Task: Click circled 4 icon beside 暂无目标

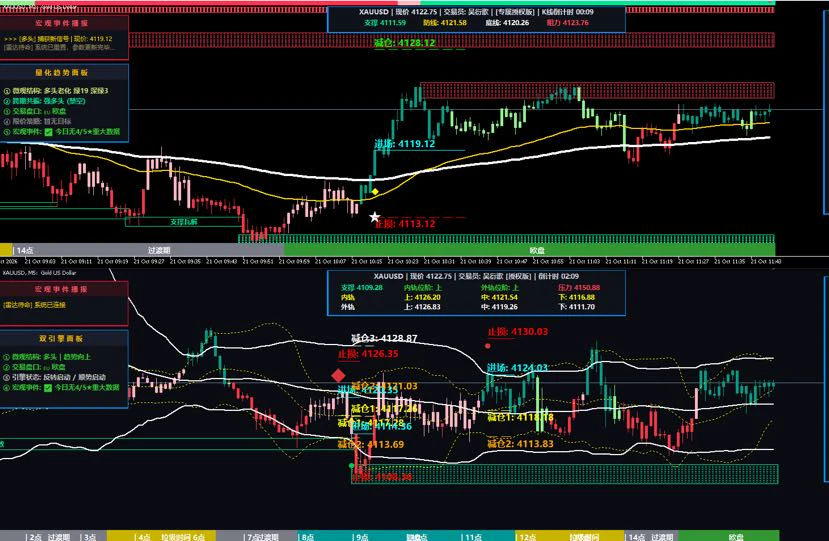Action: pyautogui.click(x=7, y=122)
